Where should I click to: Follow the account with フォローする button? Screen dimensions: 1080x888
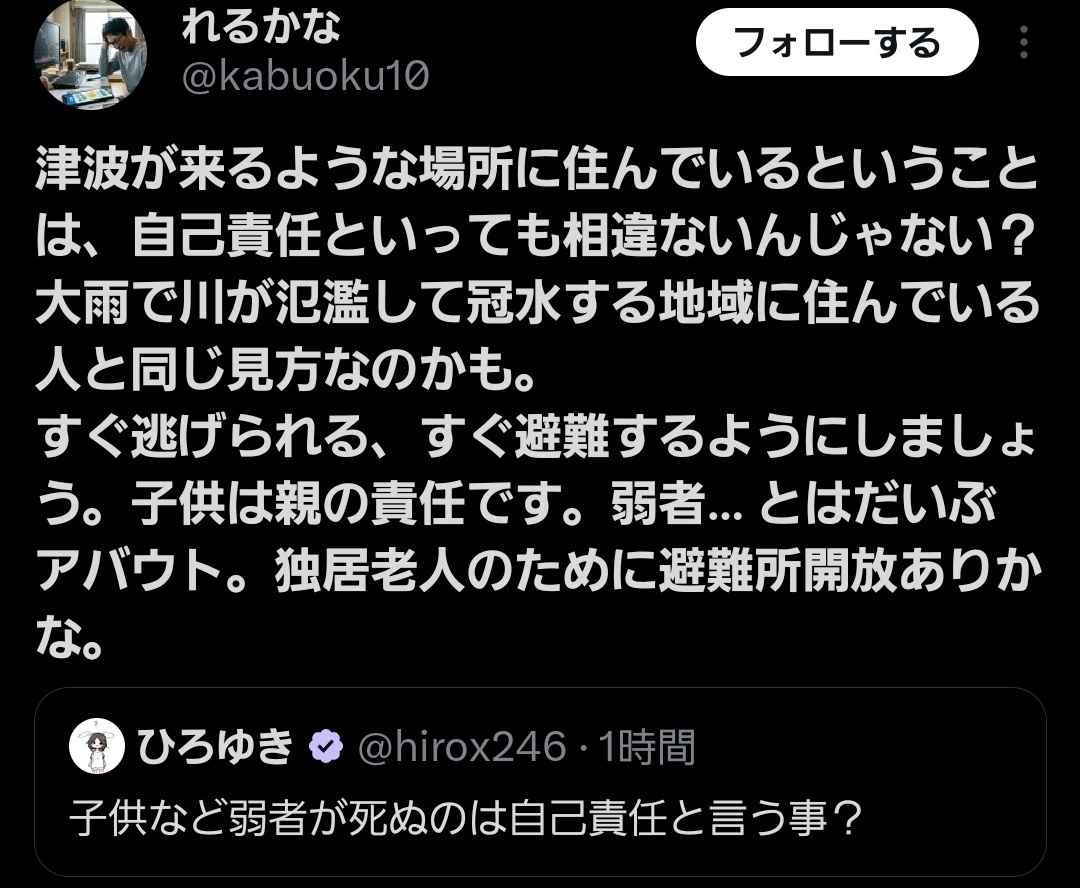click(x=838, y=42)
